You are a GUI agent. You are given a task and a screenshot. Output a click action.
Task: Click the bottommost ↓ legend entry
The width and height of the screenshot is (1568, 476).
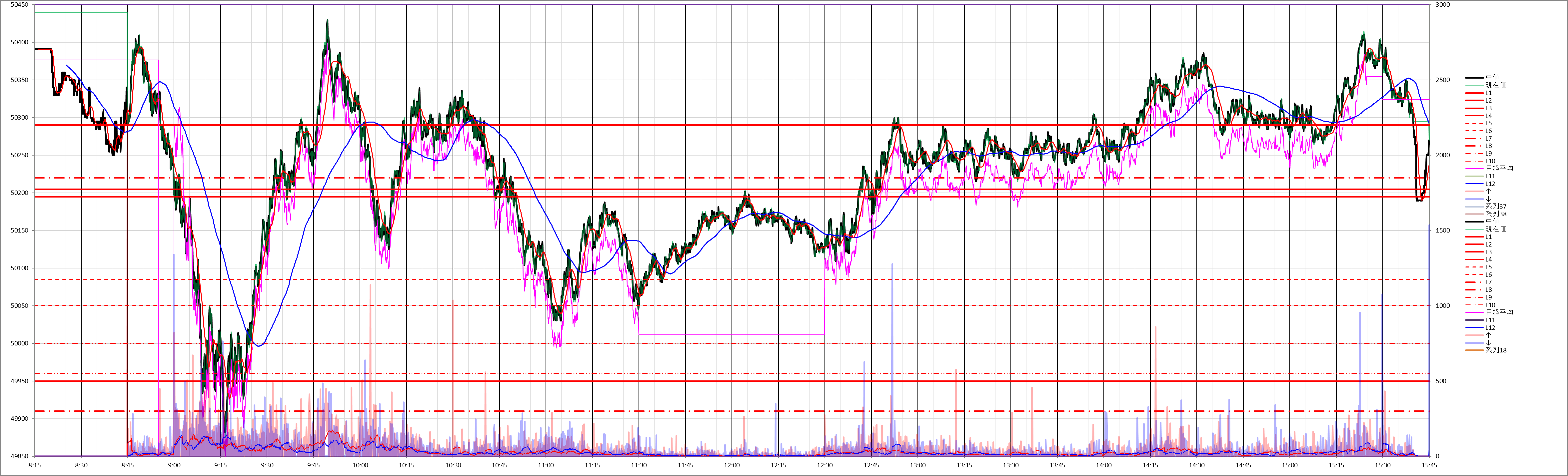[x=1488, y=343]
